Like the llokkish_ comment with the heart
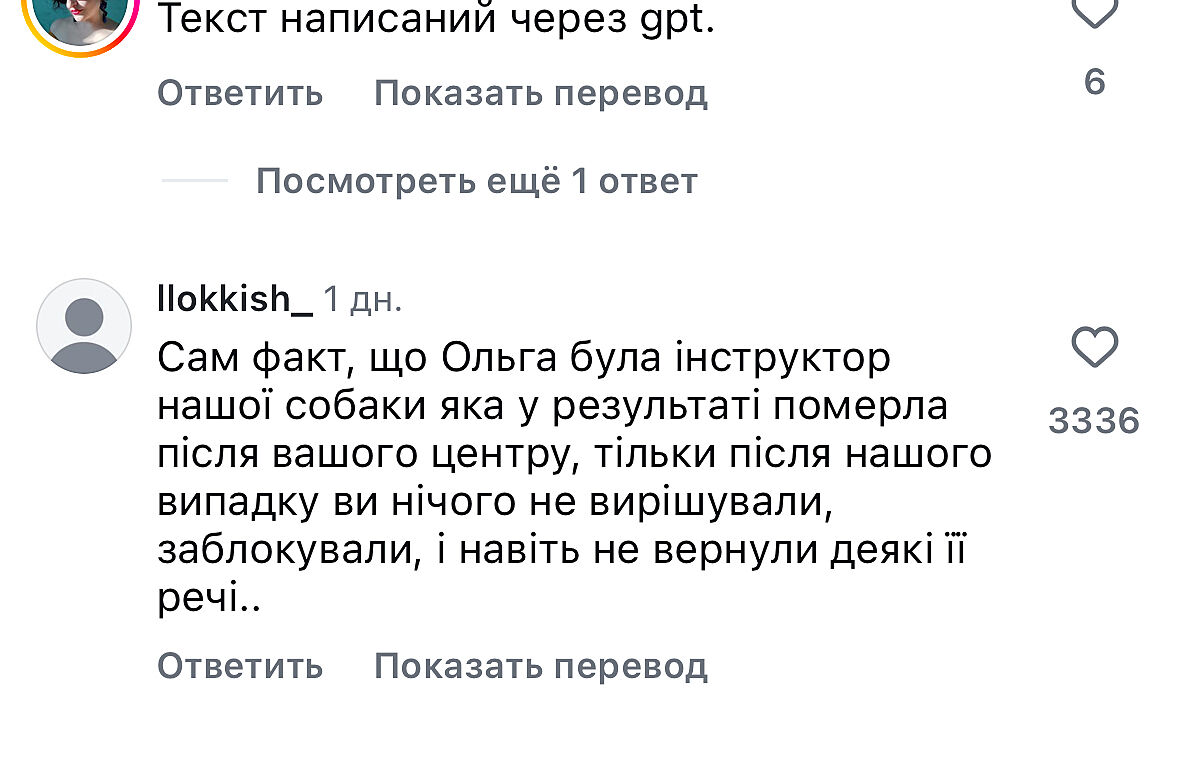 pyautogui.click(x=1094, y=349)
